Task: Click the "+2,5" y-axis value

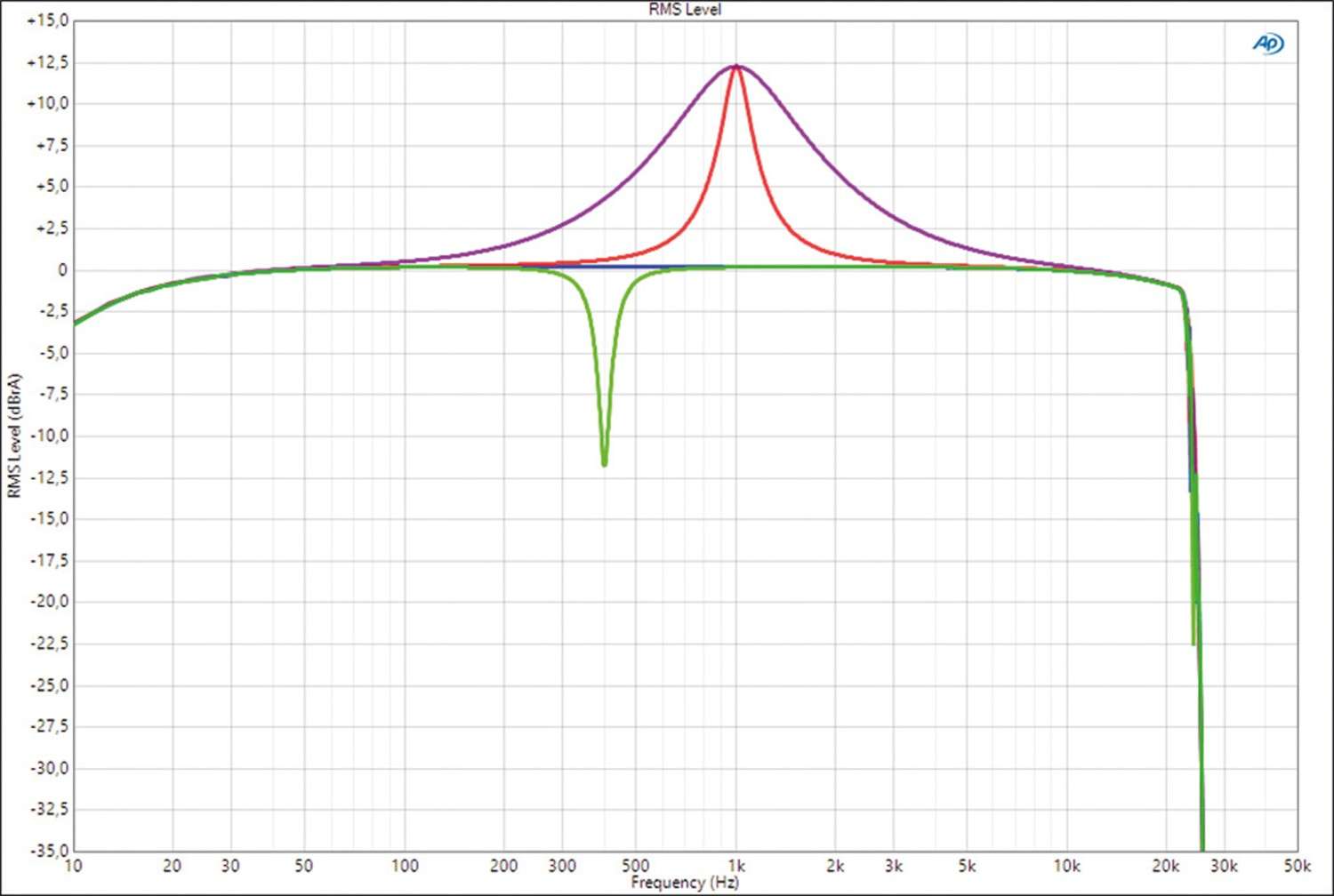Action: pos(52,228)
